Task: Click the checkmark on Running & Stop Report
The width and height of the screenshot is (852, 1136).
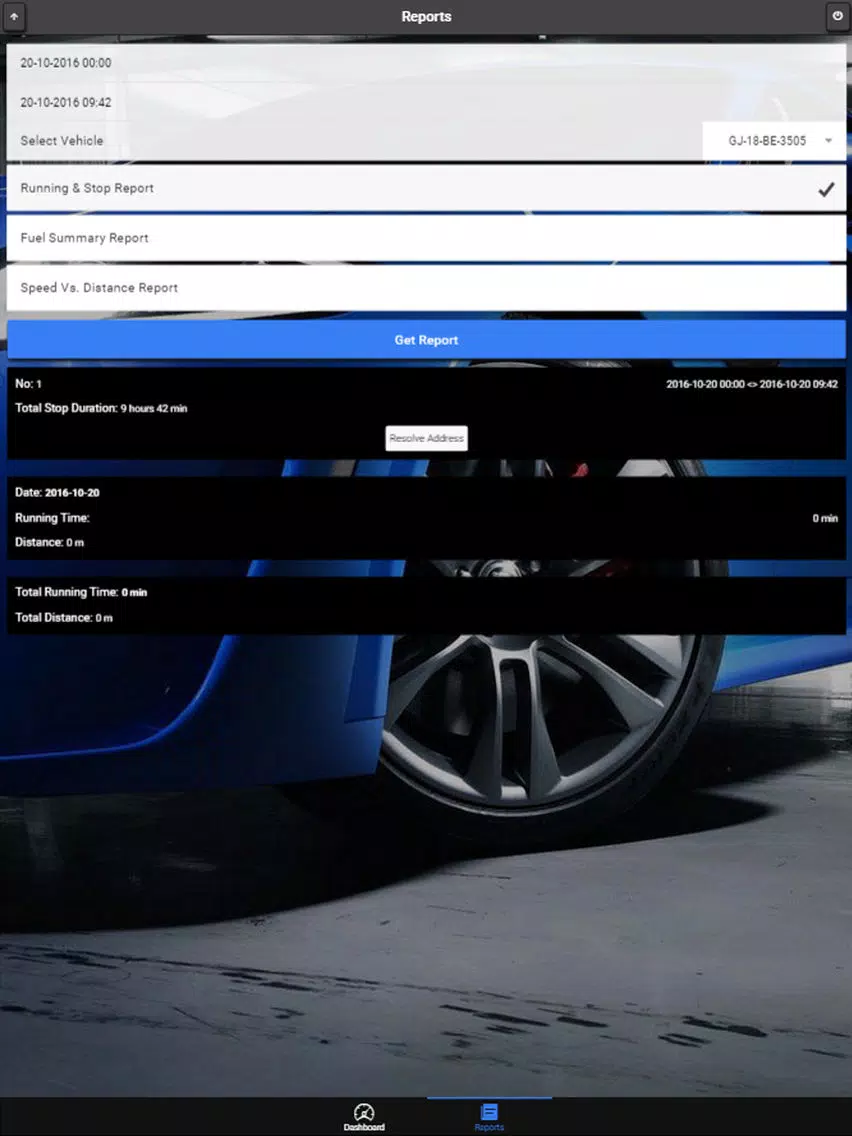Action: [x=826, y=189]
